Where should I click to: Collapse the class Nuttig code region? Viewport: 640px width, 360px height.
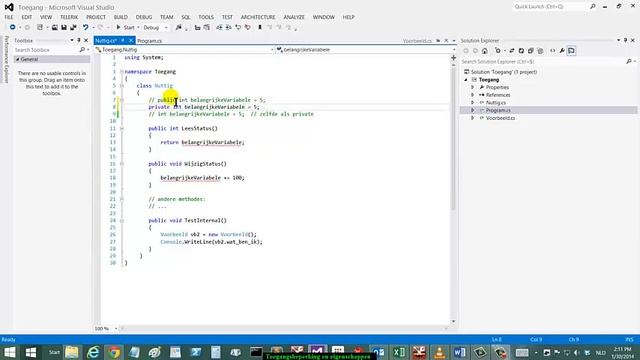coord(122,86)
